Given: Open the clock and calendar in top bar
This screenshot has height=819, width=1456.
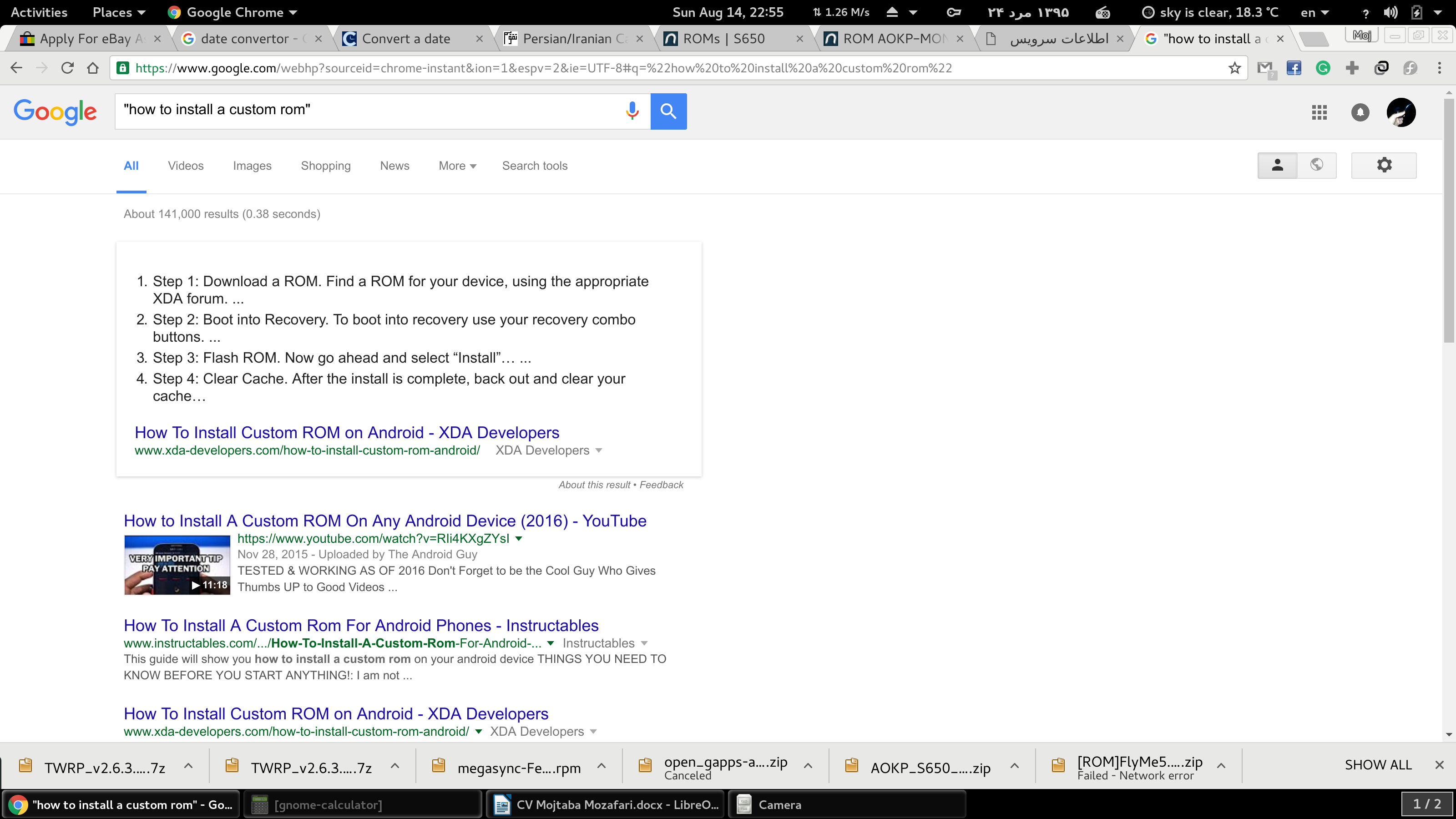Looking at the screenshot, I should point(728,12).
